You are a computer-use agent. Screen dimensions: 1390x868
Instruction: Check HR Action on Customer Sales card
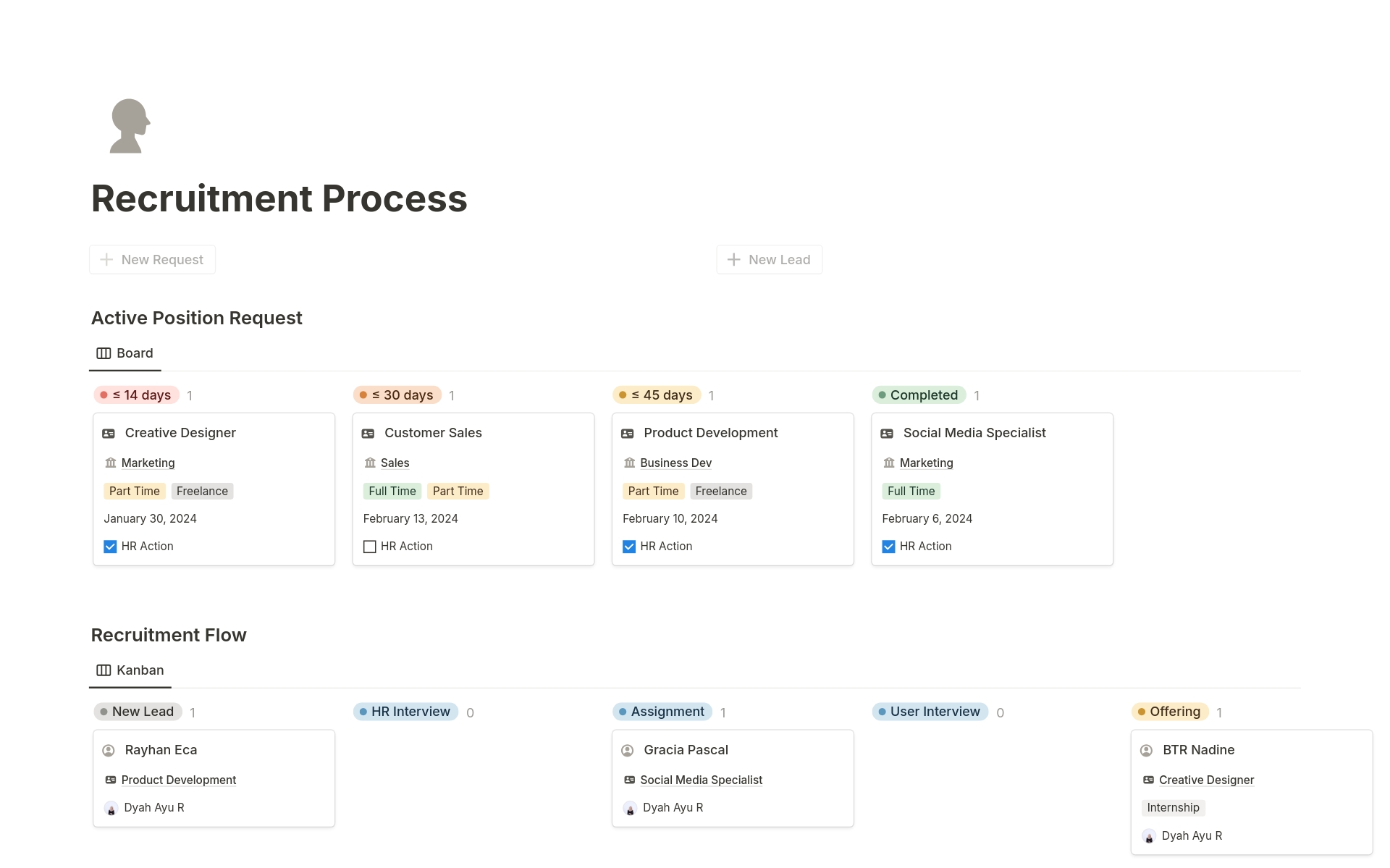[x=369, y=547]
